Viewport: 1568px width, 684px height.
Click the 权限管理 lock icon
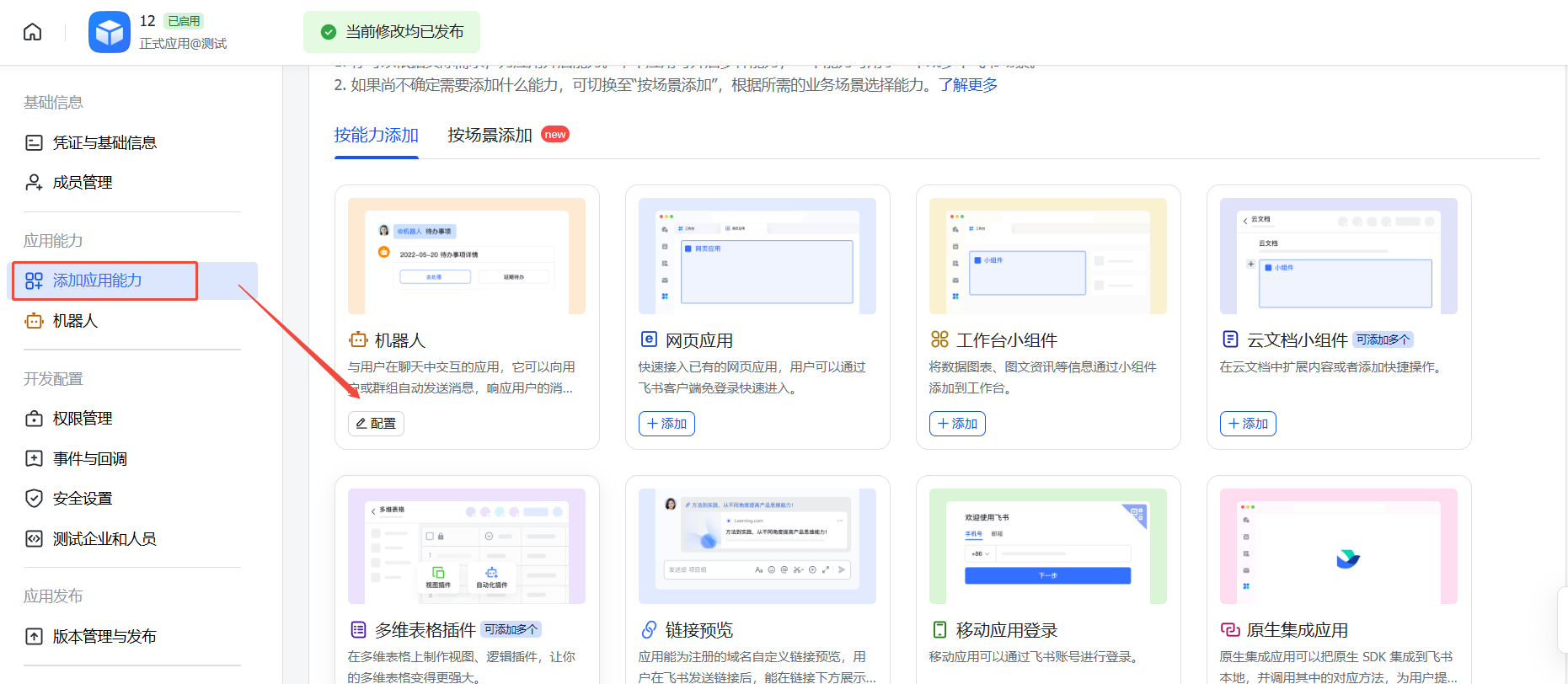click(34, 419)
